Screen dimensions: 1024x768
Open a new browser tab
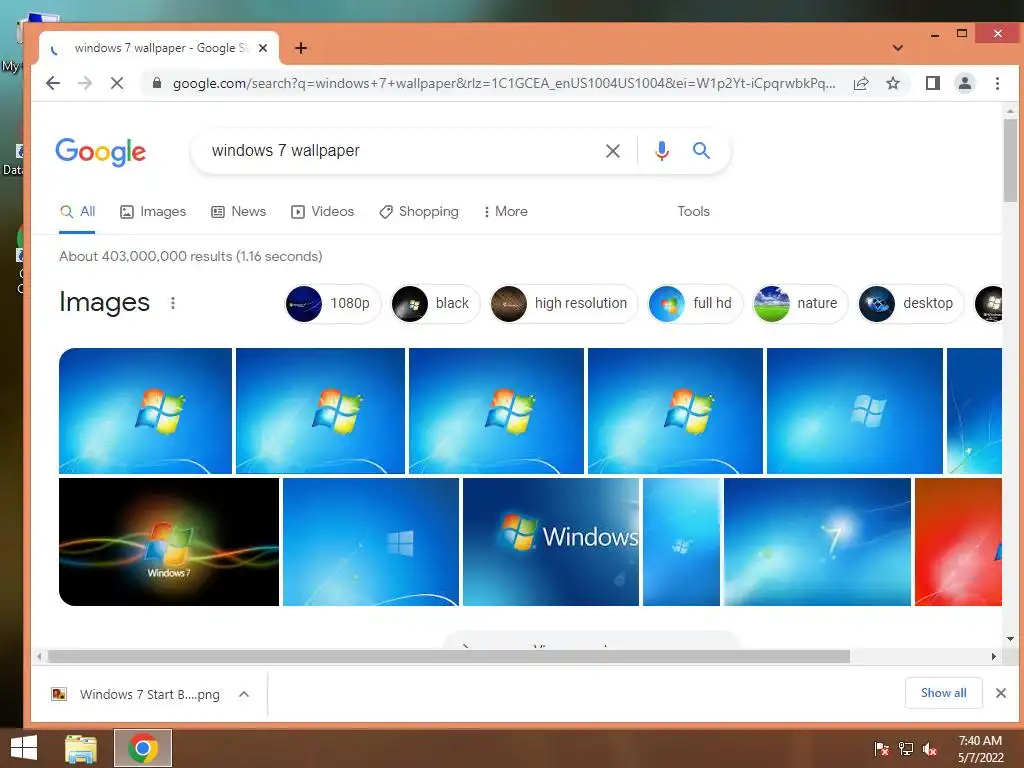pos(300,48)
